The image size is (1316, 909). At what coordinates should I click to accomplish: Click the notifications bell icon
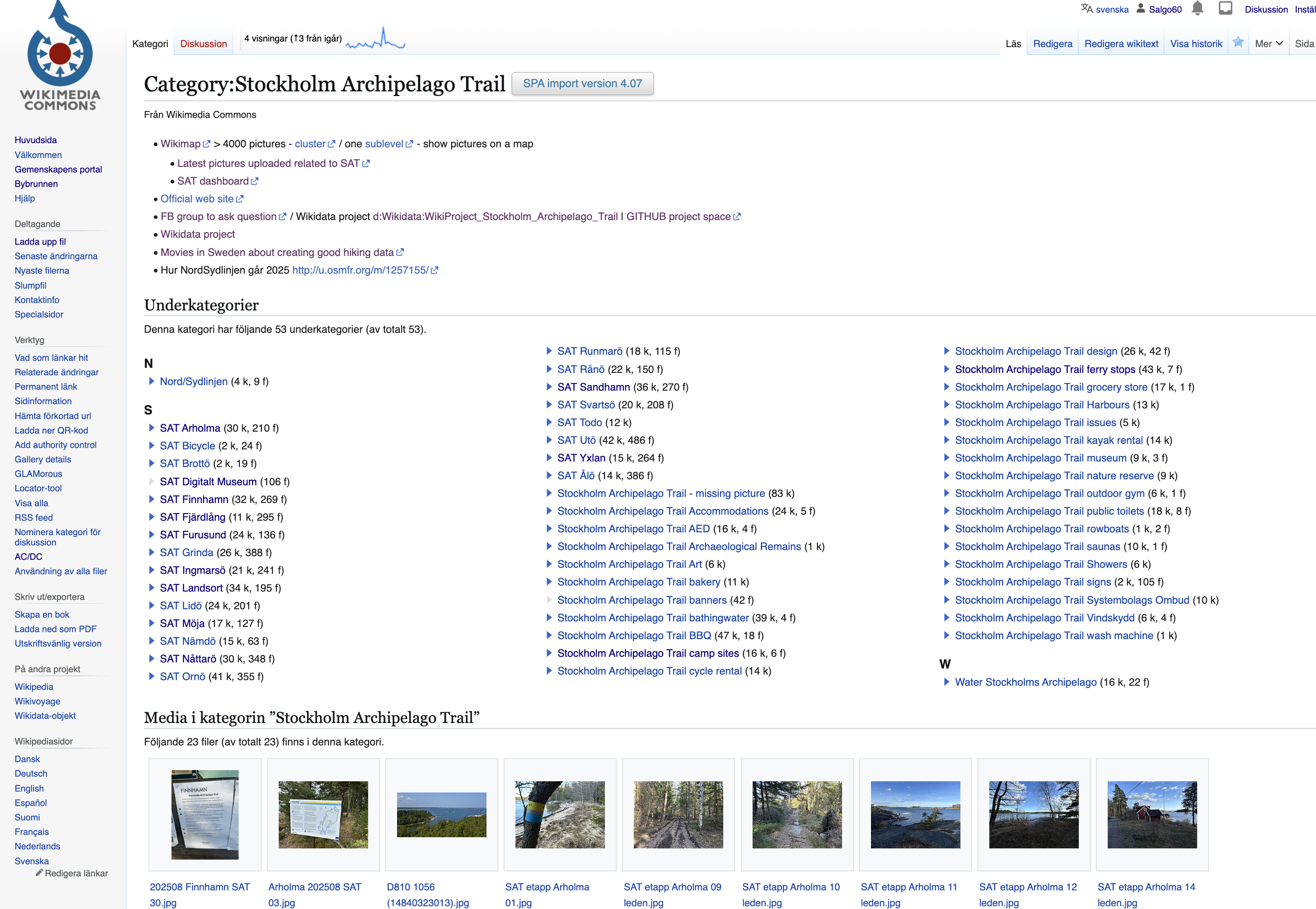coord(1198,8)
